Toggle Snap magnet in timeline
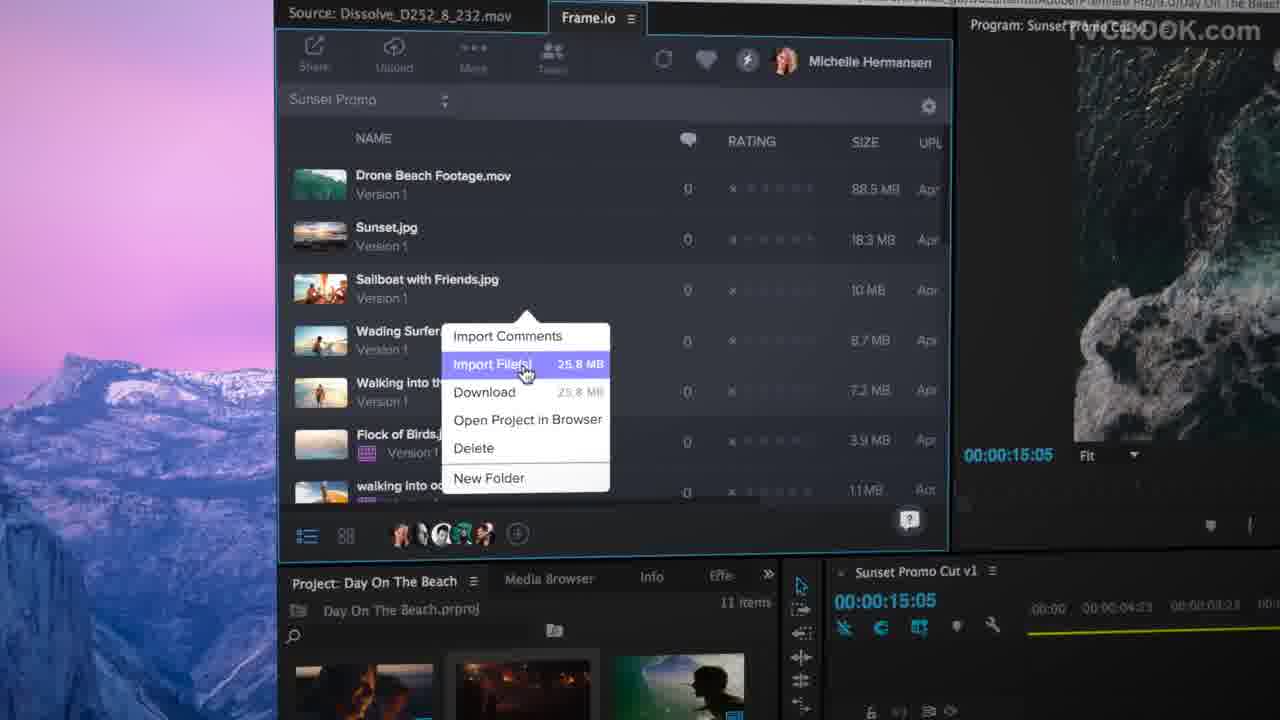The height and width of the screenshot is (720, 1280). pyautogui.click(x=881, y=627)
